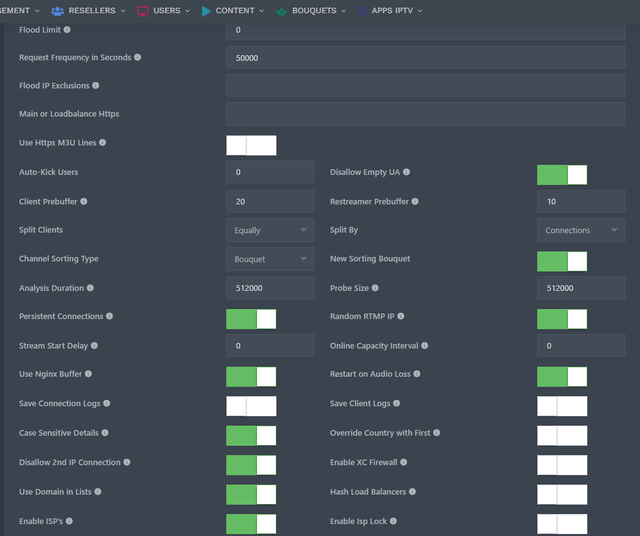640x536 pixels.
Task: Open Split By Connections dropdown
Action: click(x=581, y=230)
